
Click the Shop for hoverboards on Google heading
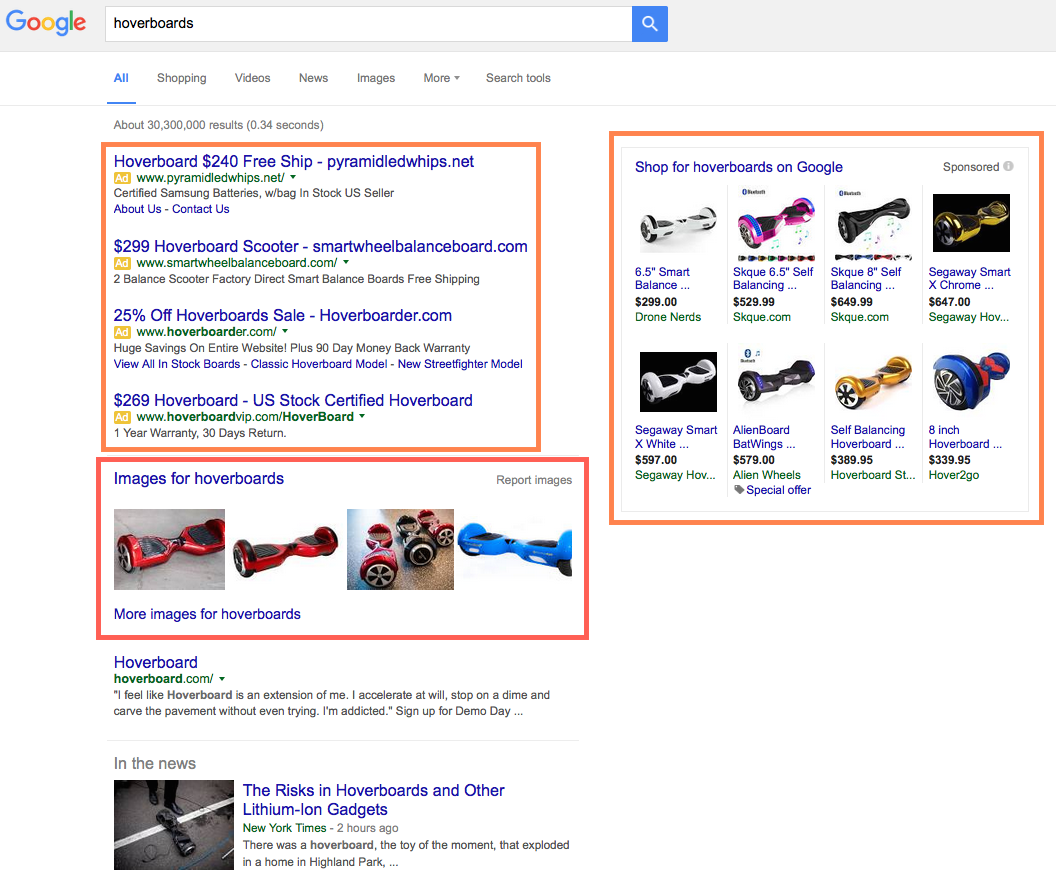739,167
